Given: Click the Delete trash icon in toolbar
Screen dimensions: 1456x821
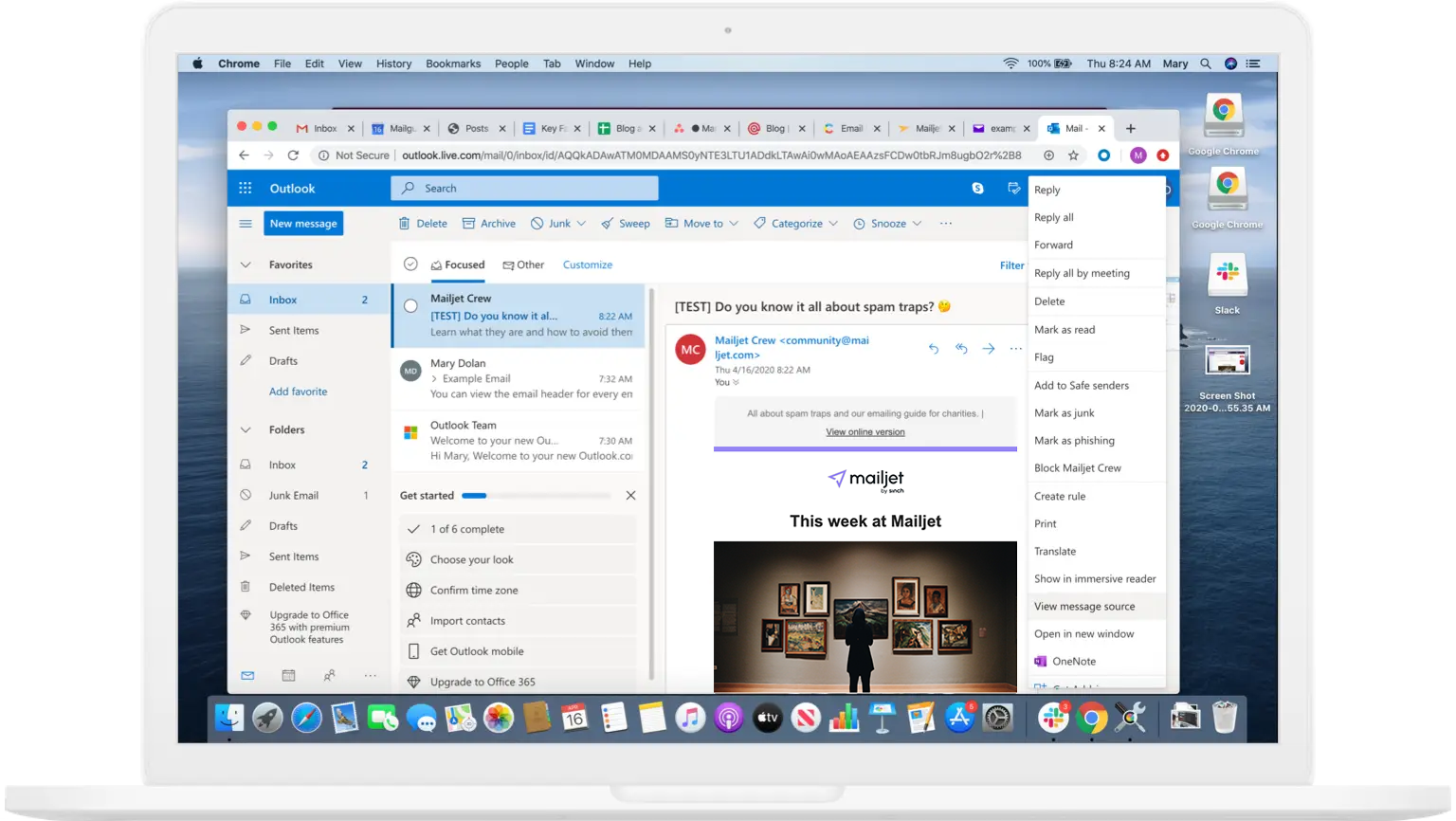Looking at the screenshot, I should coord(405,224).
